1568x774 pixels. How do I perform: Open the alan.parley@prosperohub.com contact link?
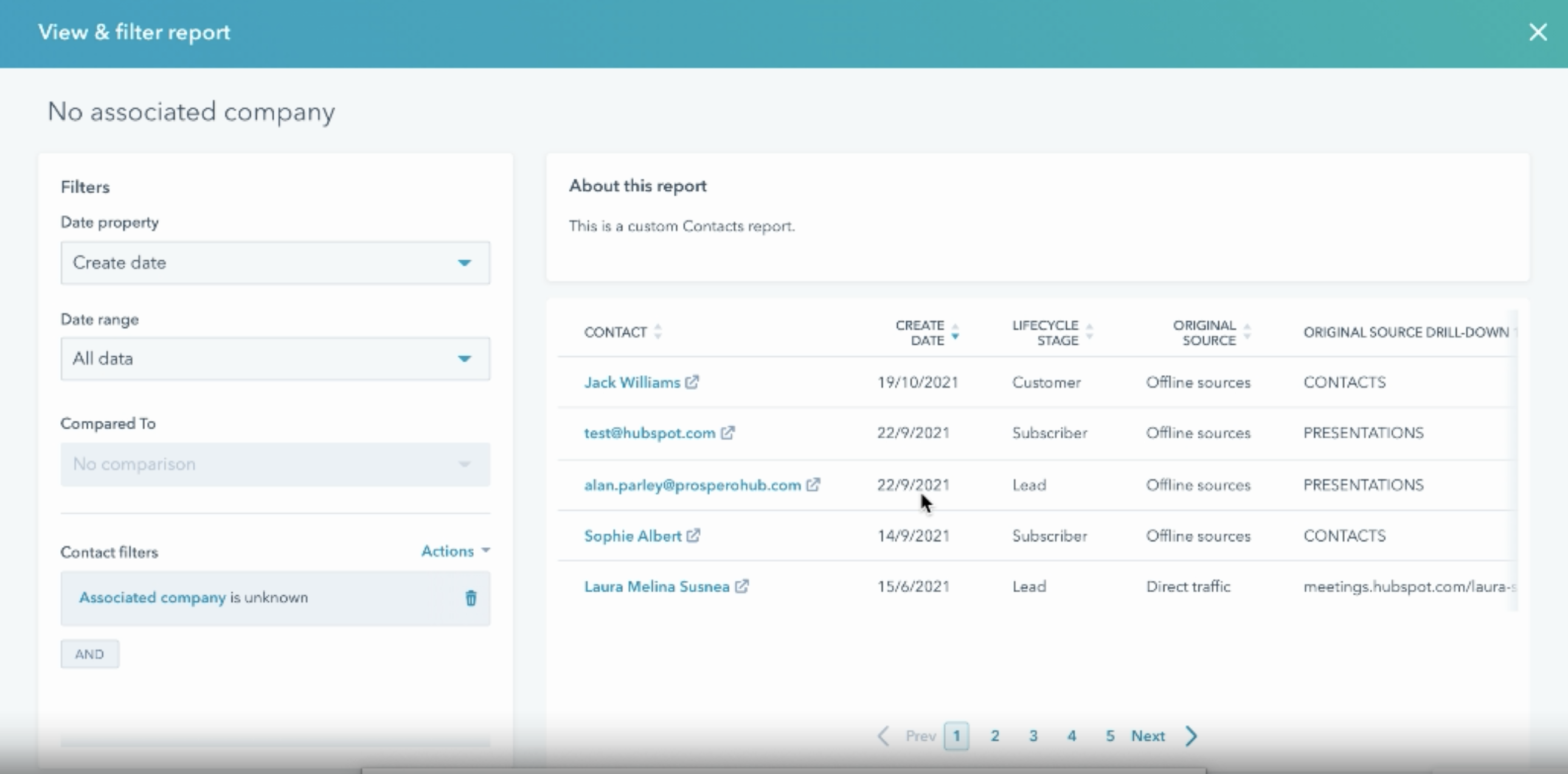point(692,485)
